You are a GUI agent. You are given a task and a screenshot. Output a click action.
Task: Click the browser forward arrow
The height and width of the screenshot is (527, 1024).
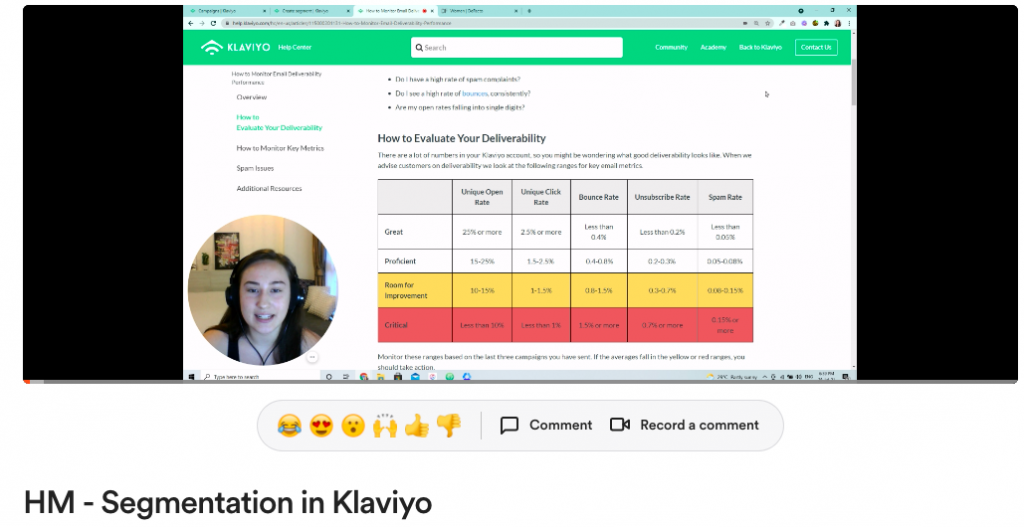pos(202,23)
